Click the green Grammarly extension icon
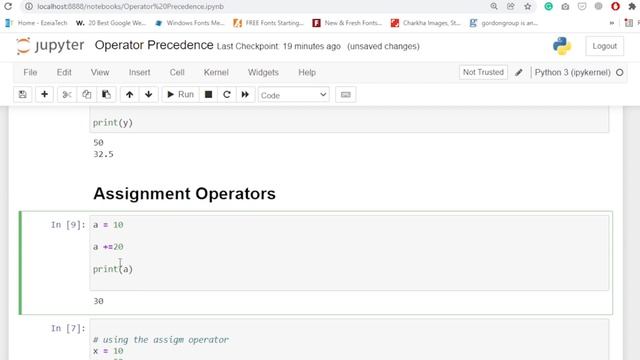This screenshot has width=640, height=360. pyautogui.click(x=549, y=6)
